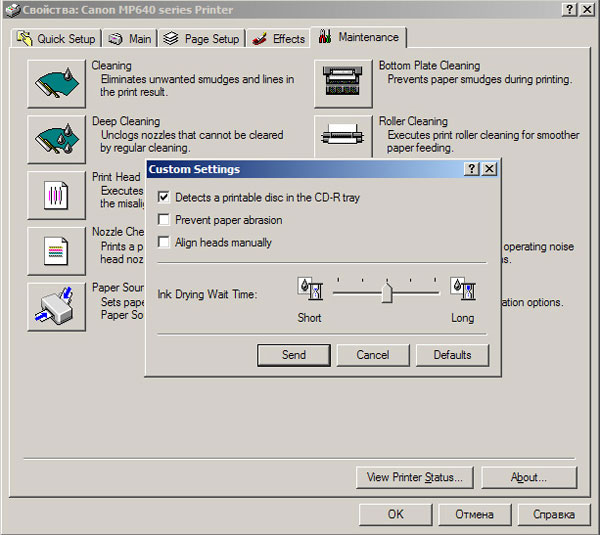Start Deep Cleaning via its icon
The width and height of the screenshot is (600, 535).
coord(56,139)
